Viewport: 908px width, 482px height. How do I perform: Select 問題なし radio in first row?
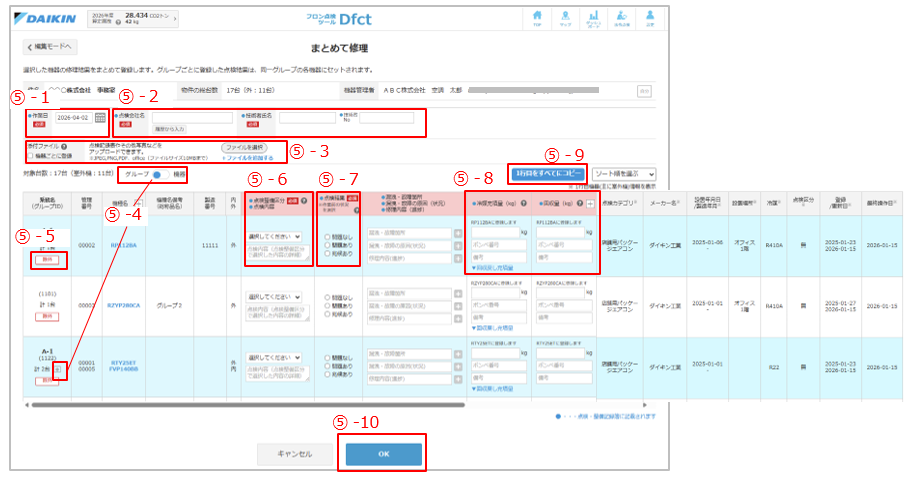pos(326,237)
